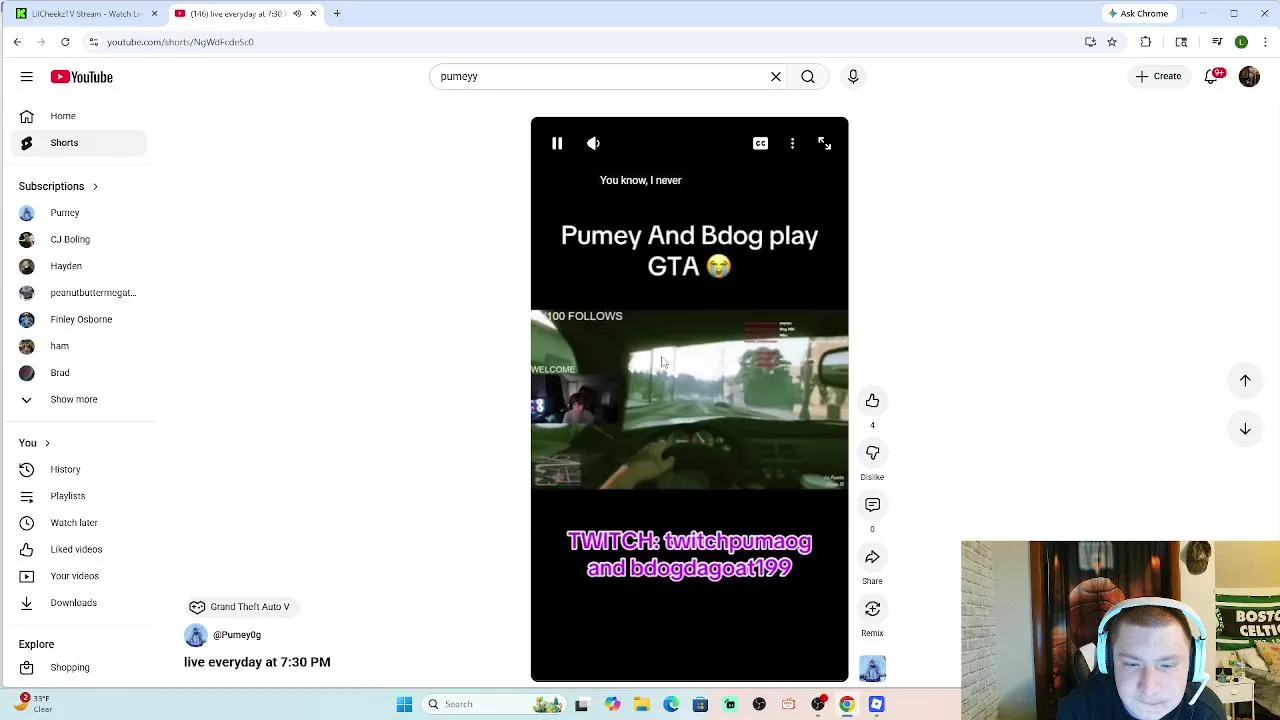Open Liked videos
This screenshot has height=720, width=1280.
[80, 549]
